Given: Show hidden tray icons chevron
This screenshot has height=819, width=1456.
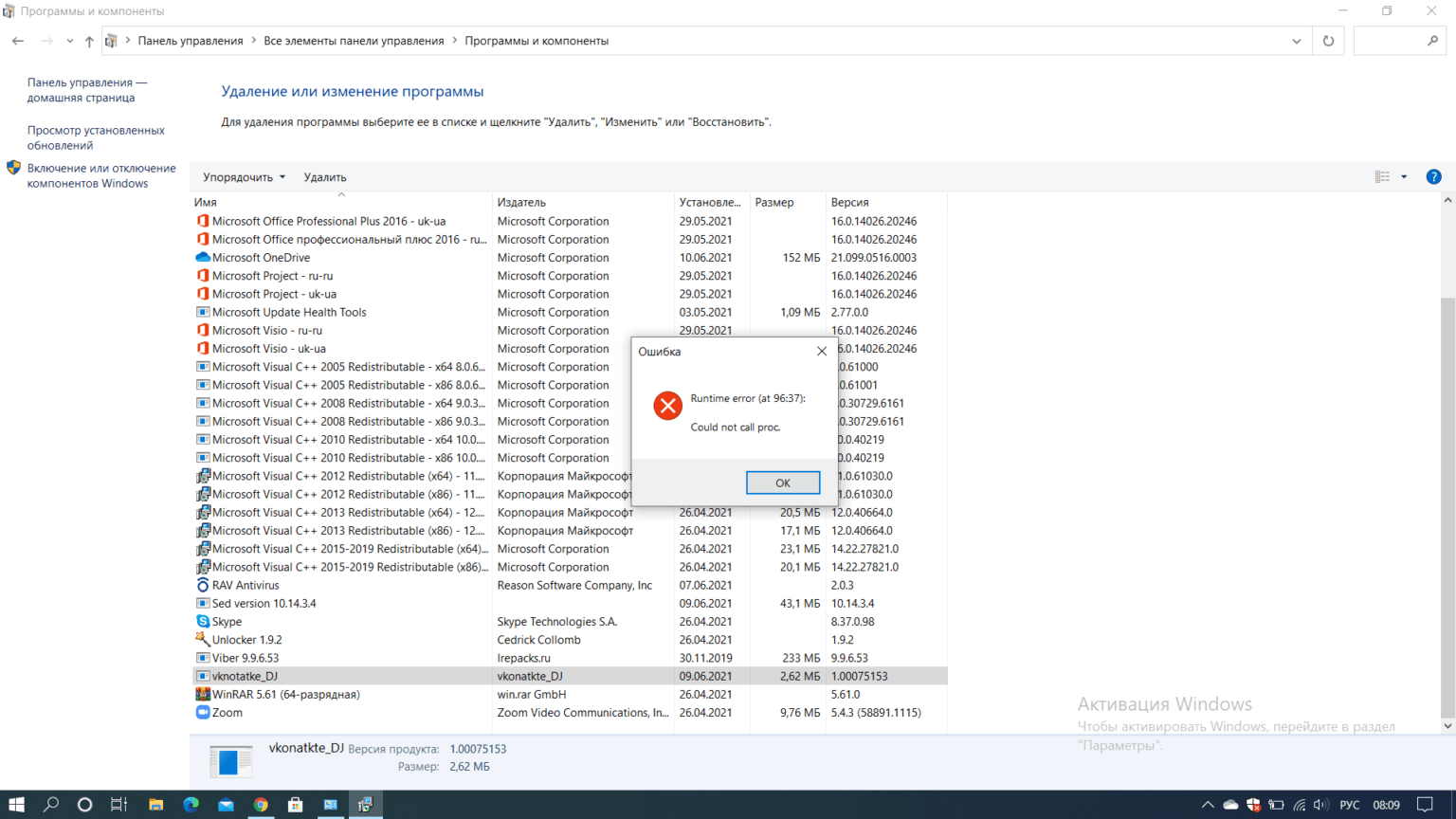Looking at the screenshot, I should click(x=1207, y=804).
